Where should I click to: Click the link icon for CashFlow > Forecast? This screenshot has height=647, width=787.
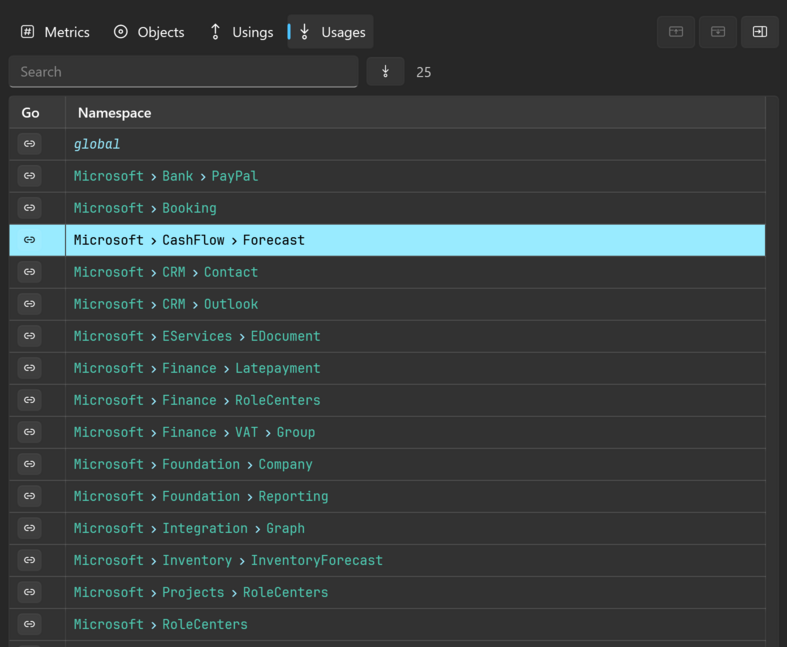coord(30,240)
